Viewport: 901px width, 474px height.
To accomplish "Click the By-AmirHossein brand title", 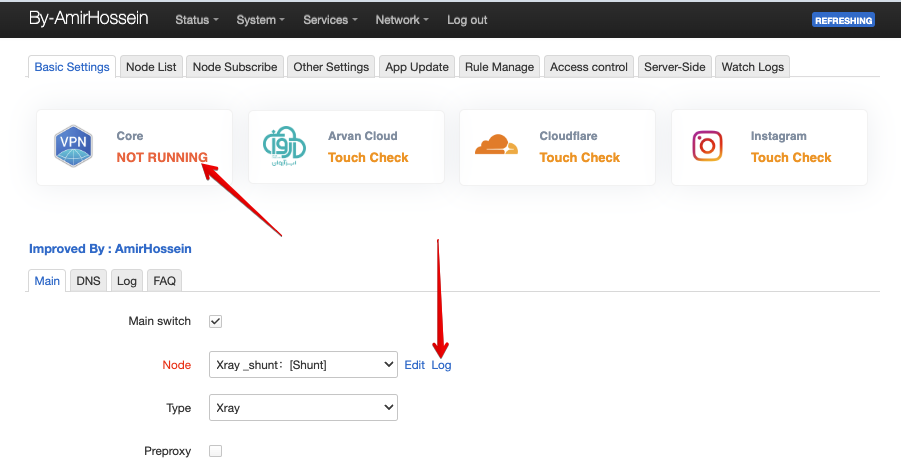I will pos(90,19).
